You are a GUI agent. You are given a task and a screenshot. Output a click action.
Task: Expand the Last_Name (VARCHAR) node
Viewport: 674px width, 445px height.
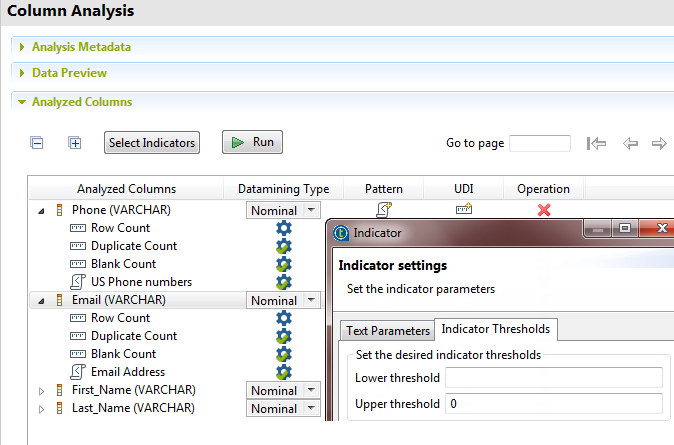pyautogui.click(x=41, y=409)
